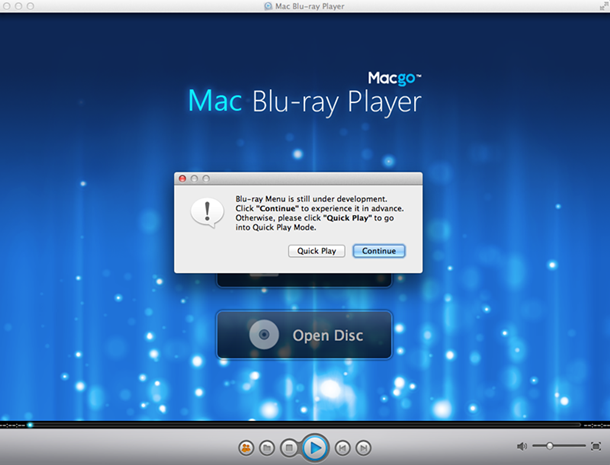Adjust the volume slider knob

pyautogui.click(x=549, y=446)
